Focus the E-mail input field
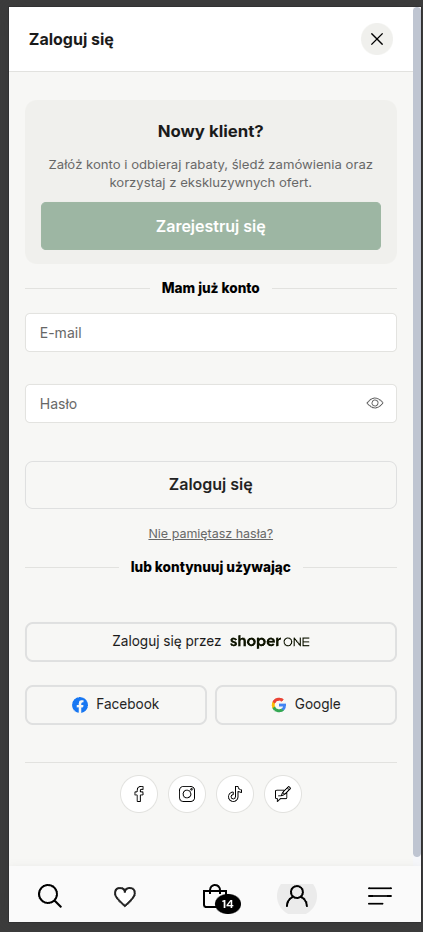 point(211,332)
